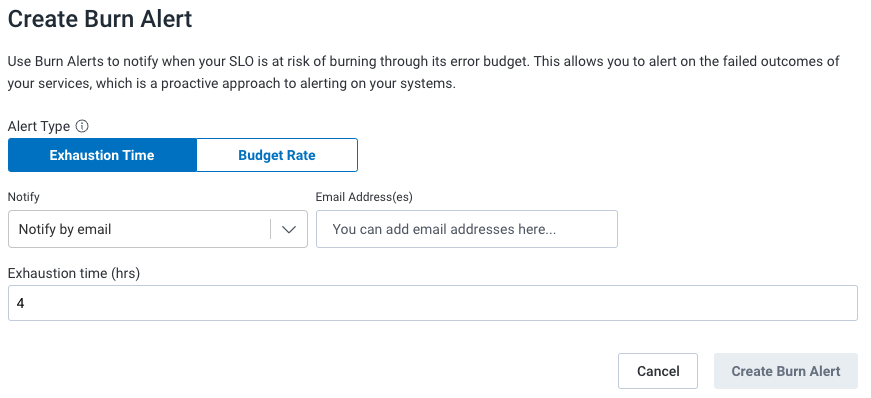
Task: Focus the Exhaustion time hours field
Action: [x=433, y=303]
